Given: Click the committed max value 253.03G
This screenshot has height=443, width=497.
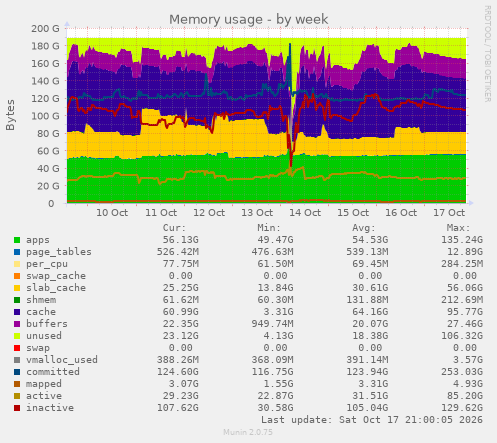Looking at the screenshot, I should point(462,372).
